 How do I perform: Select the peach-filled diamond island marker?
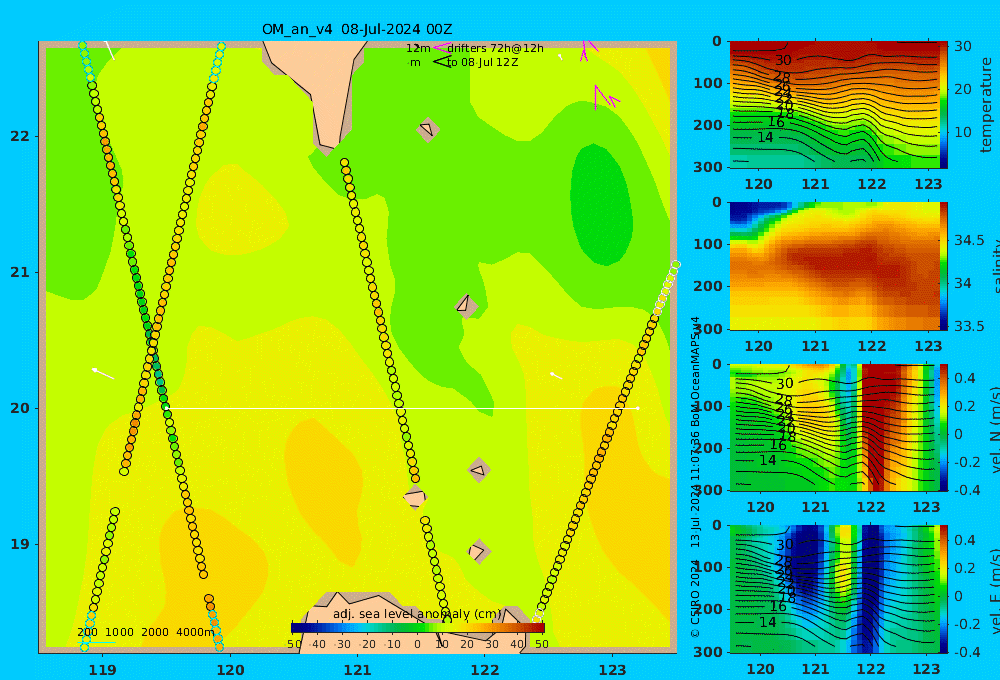pyautogui.click(x=415, y=497)
